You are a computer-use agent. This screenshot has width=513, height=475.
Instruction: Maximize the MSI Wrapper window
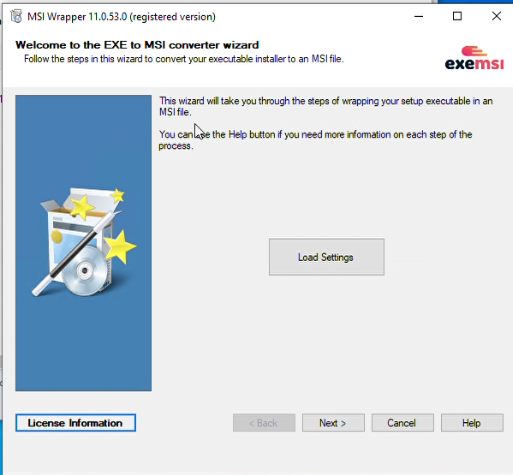[457, 16]
